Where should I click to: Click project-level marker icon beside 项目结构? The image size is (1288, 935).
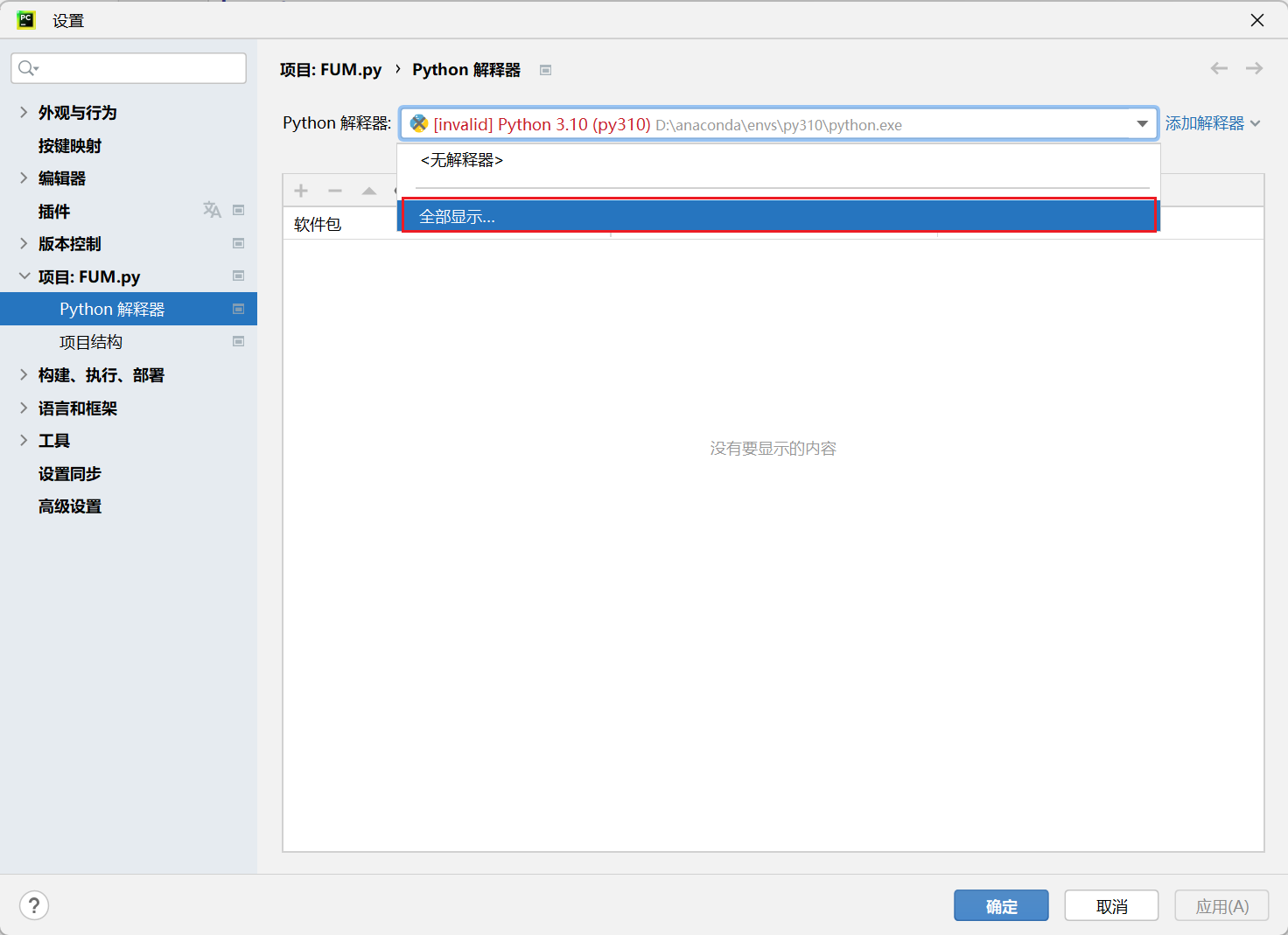pyautogui.click(x=238, y=341)
